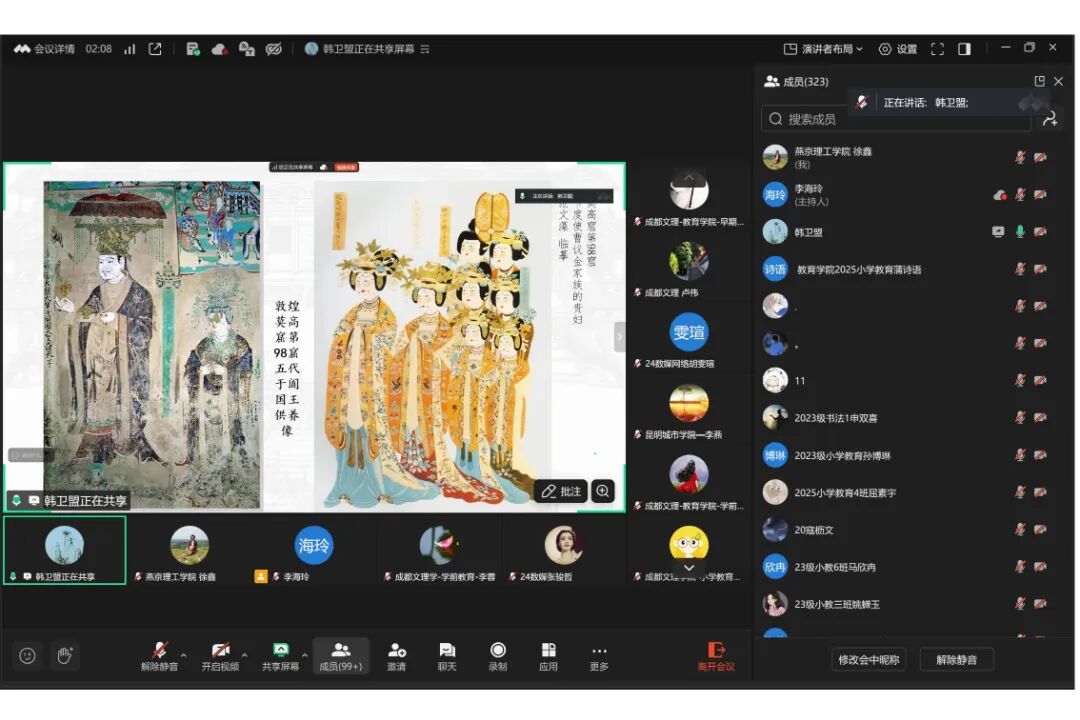
Task: Click the green microphone icon of 韩卫盟
Action: (x=1020, y=232)
